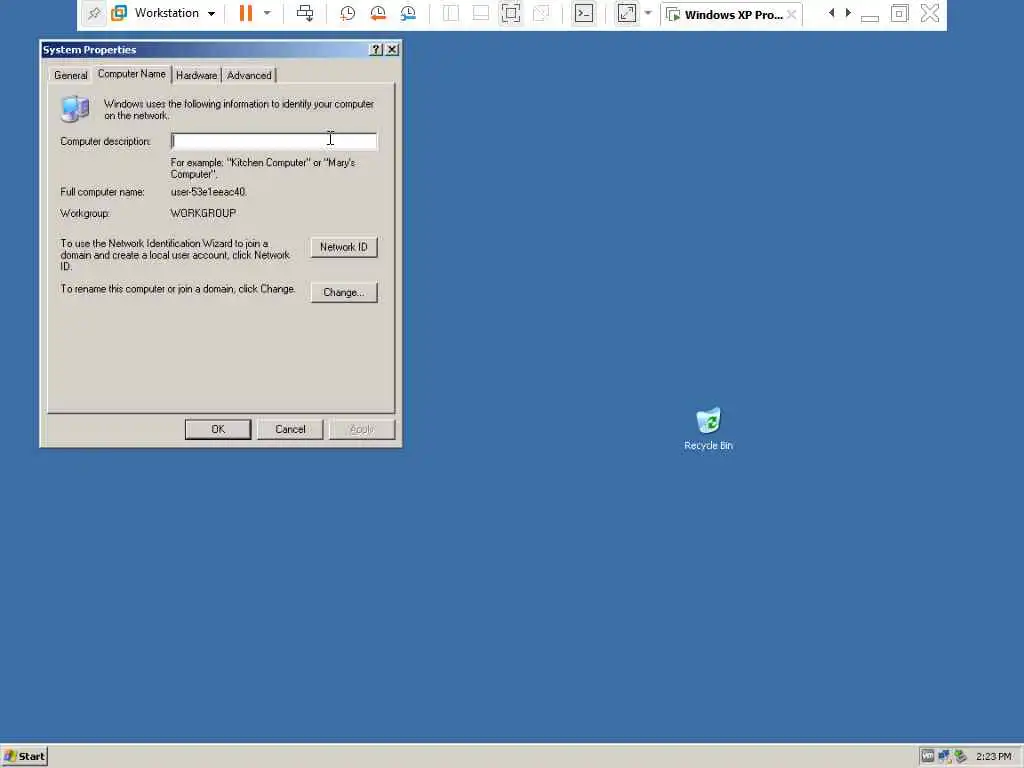Open the snapshot manager icon
The height and width of the screenshot is (768, 1024).
408,13
